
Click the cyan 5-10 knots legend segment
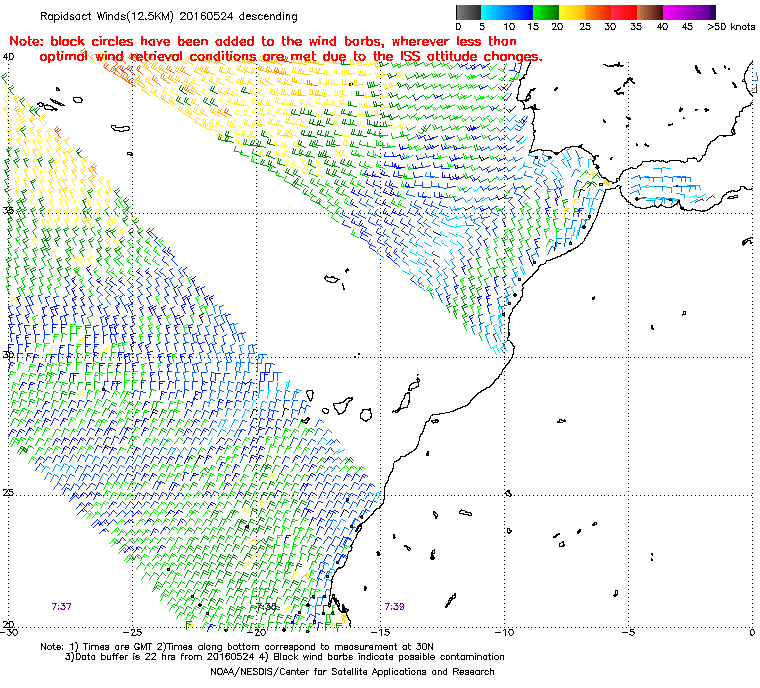494,12
